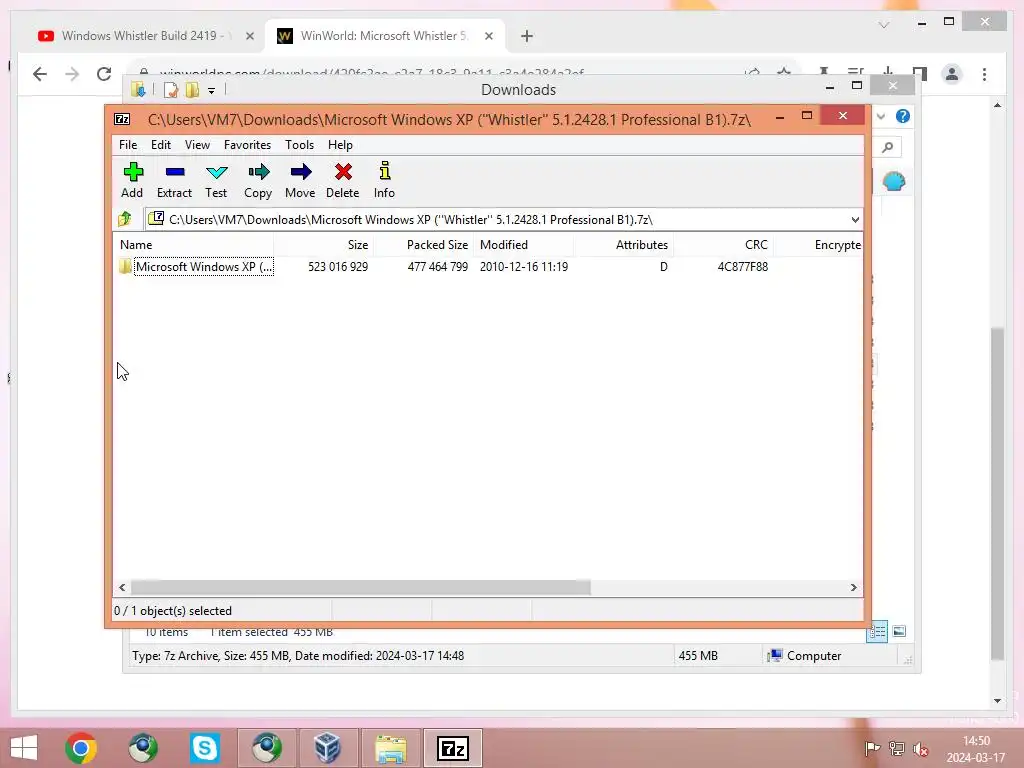Open VirtualBox from the taskbar
Viewport: 1024px width, 768px height.
click(327, 748)
